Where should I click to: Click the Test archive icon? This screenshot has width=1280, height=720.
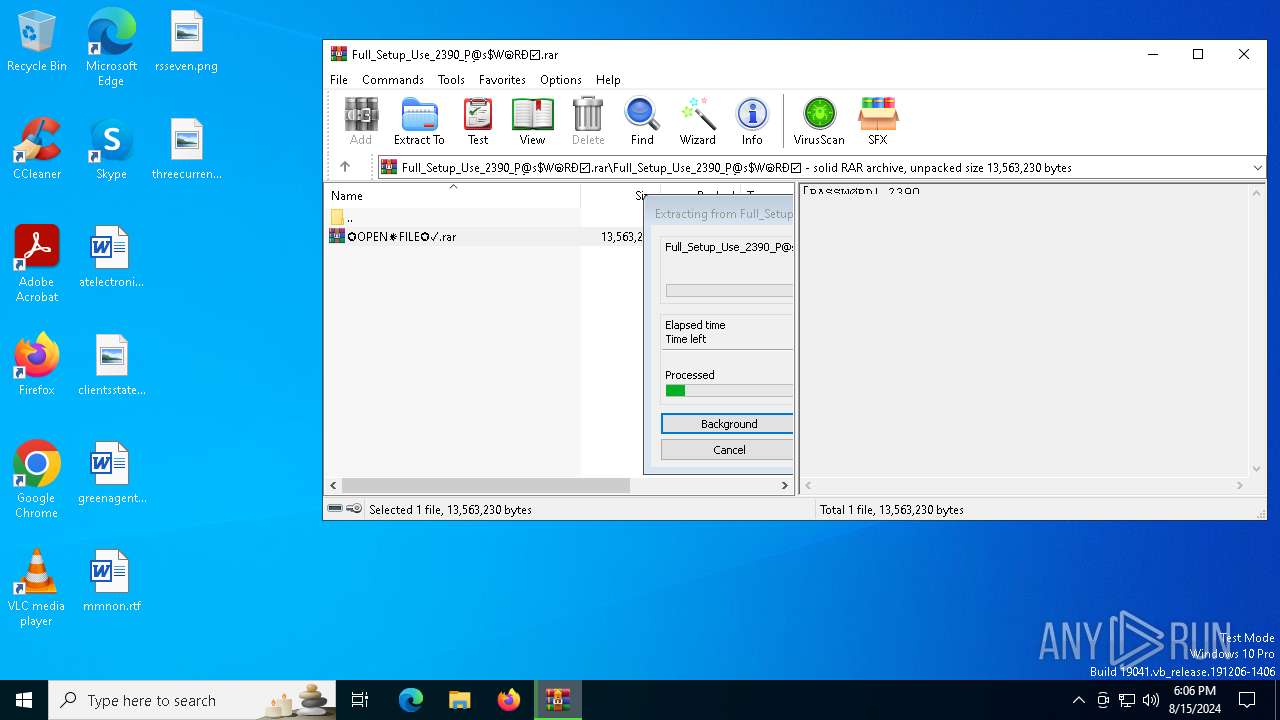coord(478,122)
